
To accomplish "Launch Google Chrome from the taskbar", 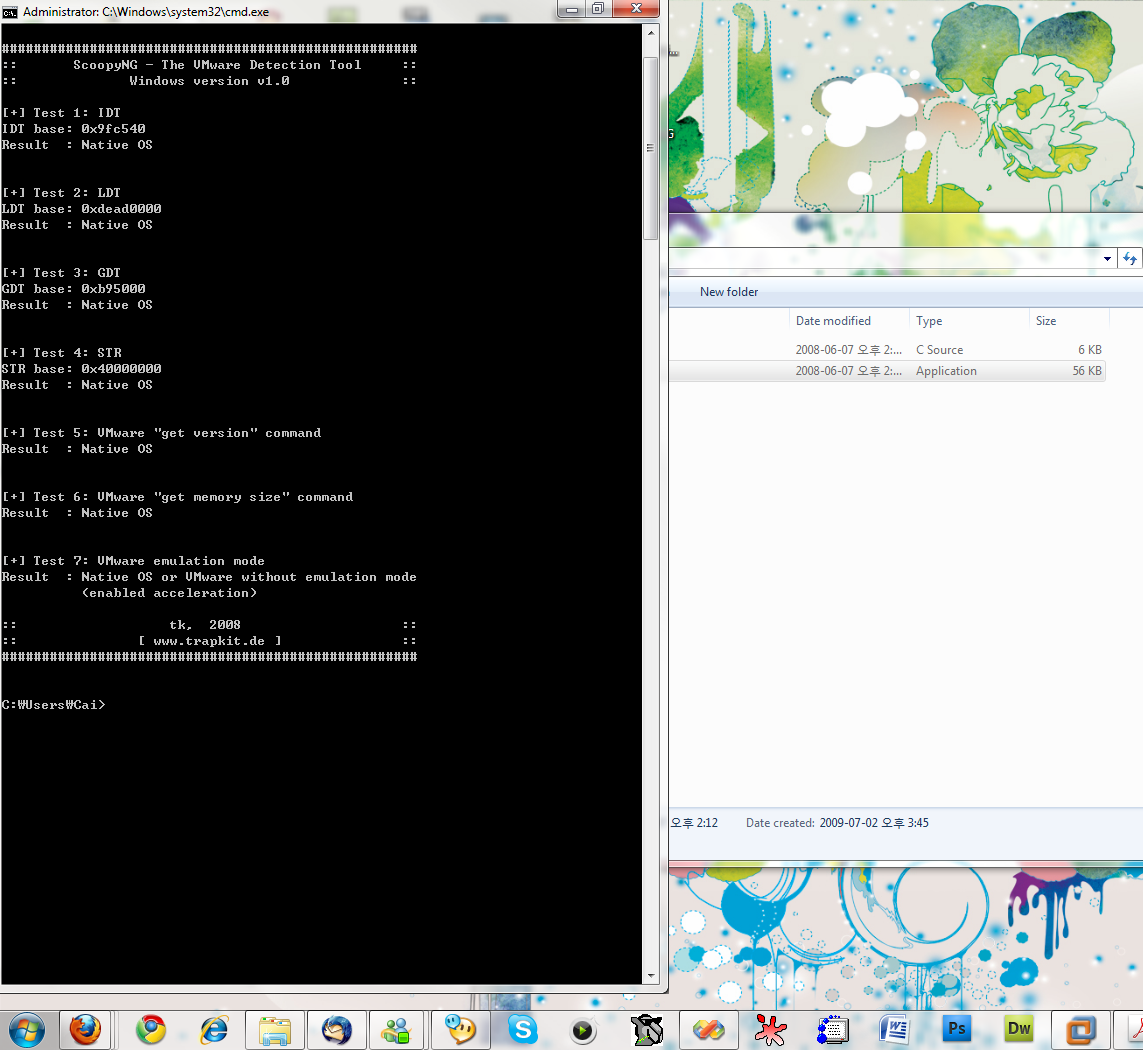I will (x=151, y=1028).
